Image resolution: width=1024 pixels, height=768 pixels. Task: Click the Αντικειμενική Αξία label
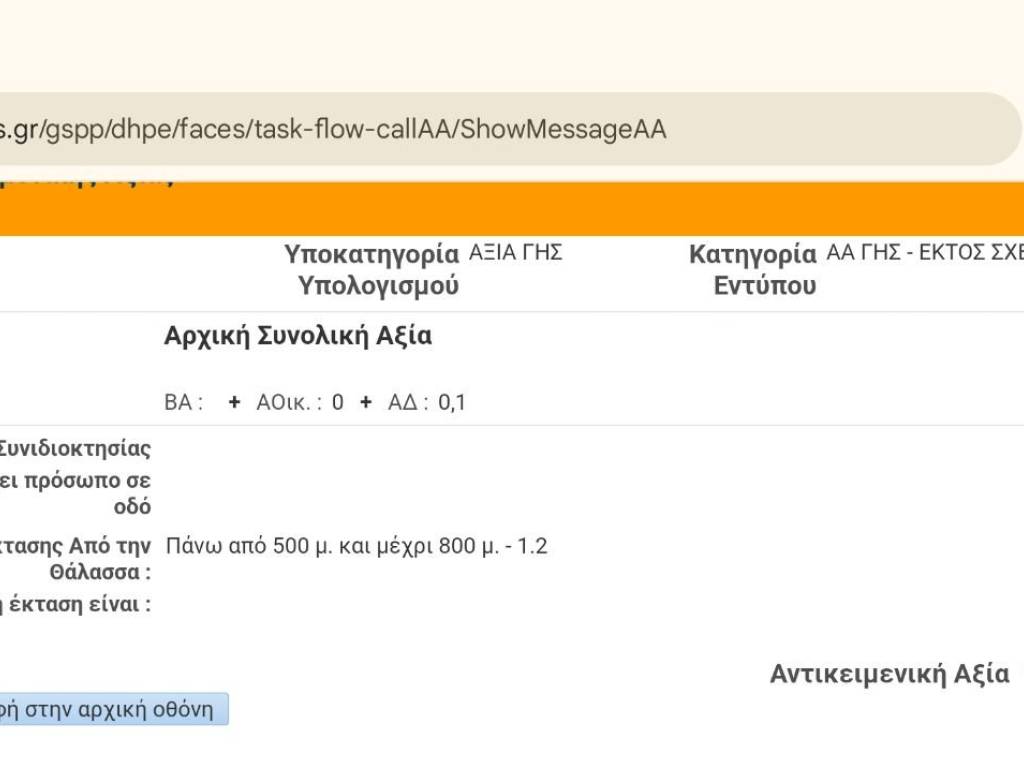click(x=889, y=674)
